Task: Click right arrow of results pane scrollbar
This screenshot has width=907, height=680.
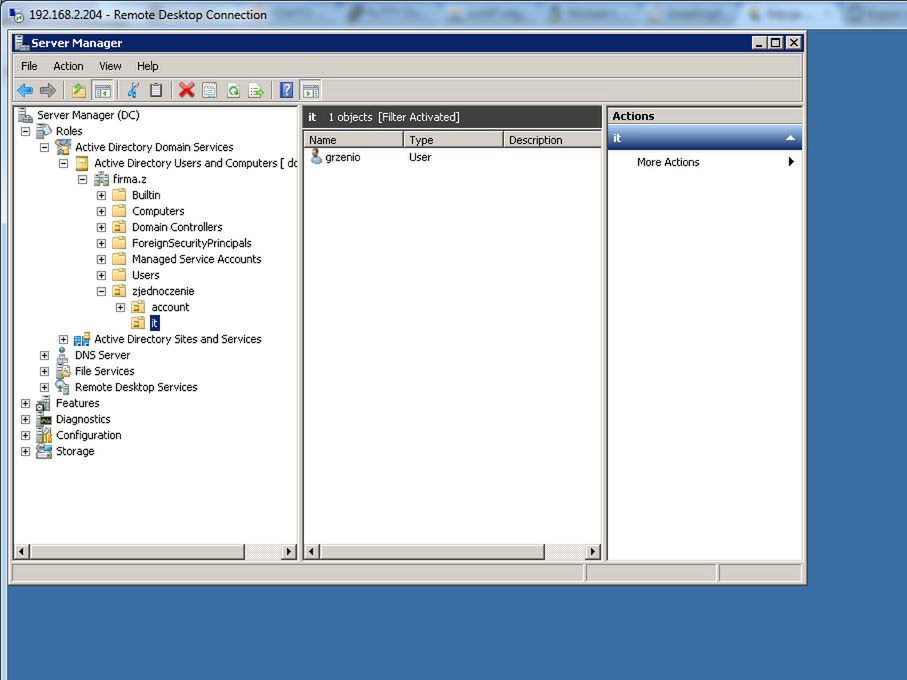Action: [592, 552]
